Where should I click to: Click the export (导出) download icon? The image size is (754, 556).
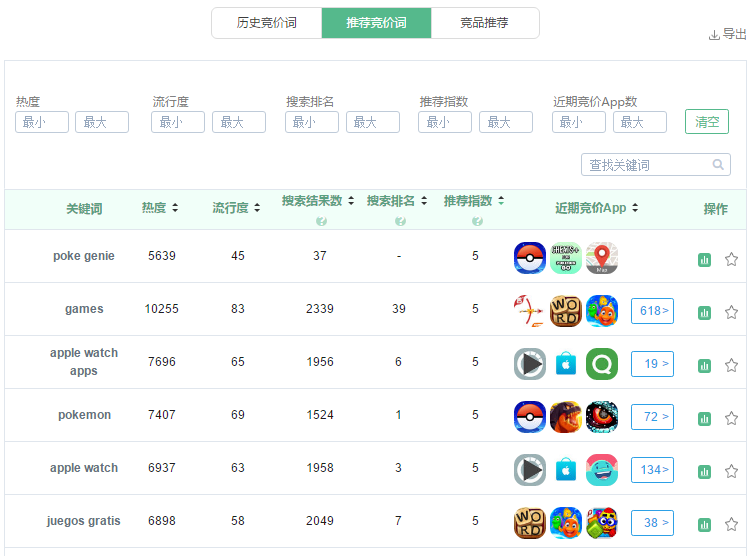[714, 35]
